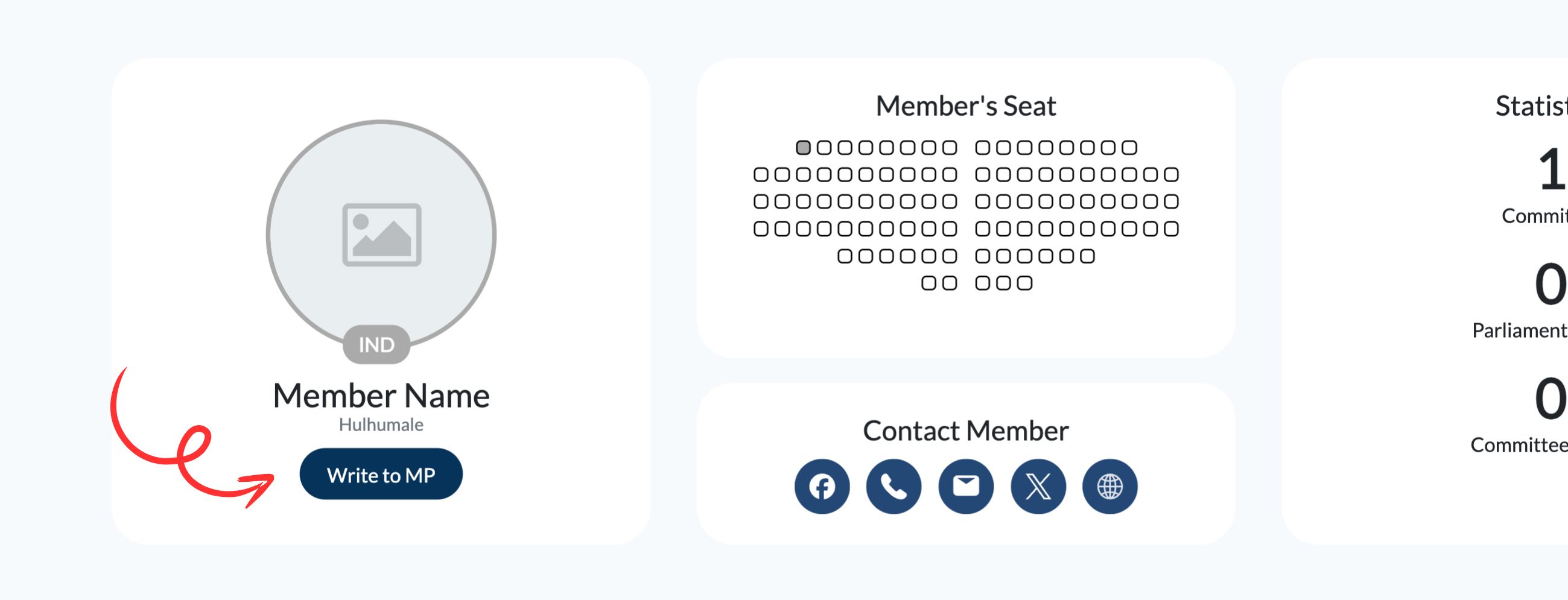
Task: Click the count 1 above Committees label
Action: [1552, 169]
